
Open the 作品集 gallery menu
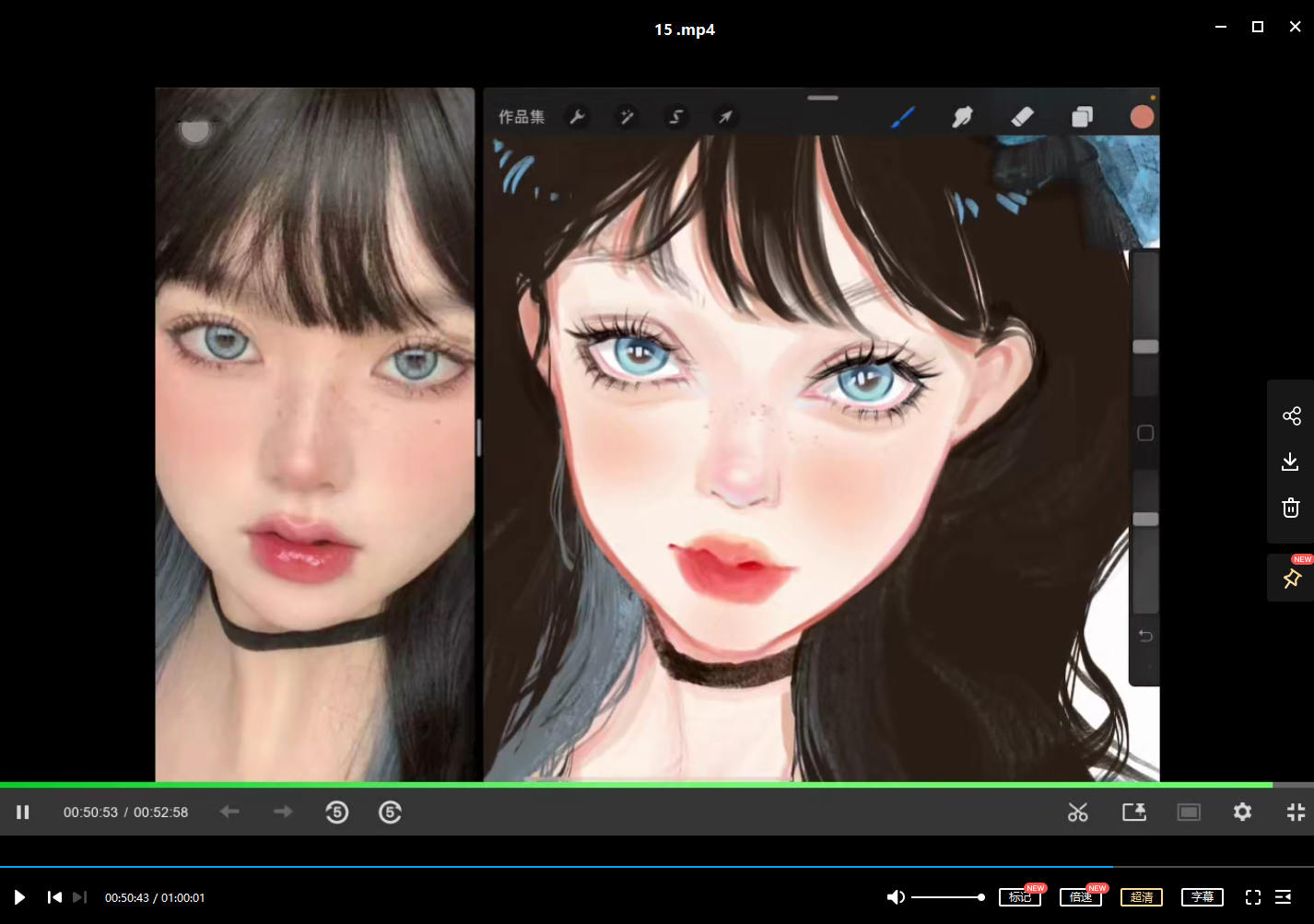[522, 117]
